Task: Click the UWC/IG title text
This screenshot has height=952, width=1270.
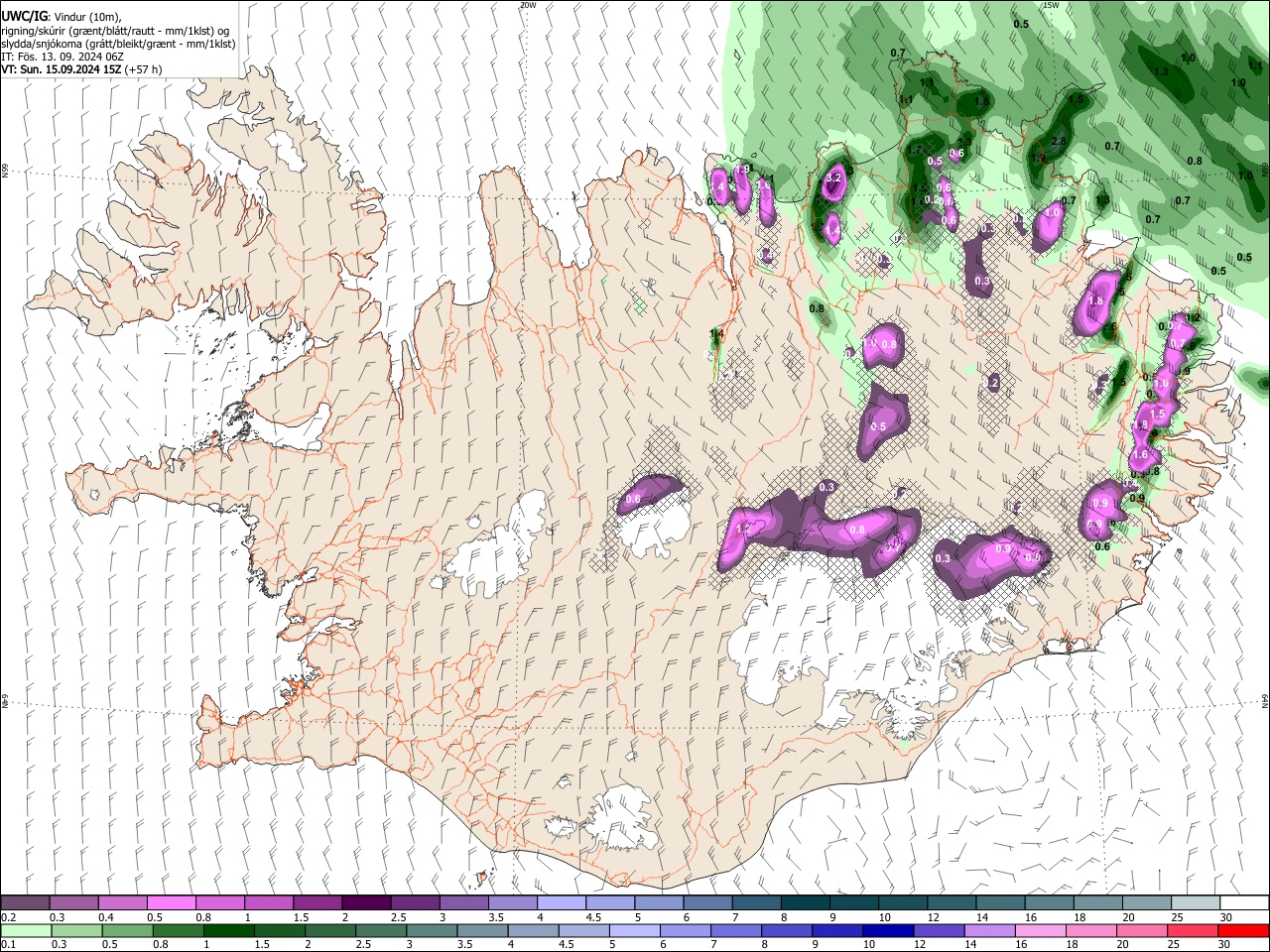Action: (x=24, y=16)
